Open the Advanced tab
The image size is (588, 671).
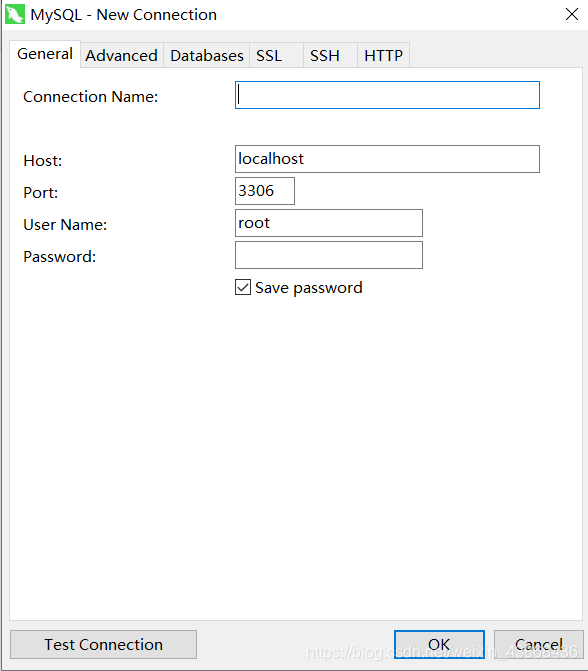(x=122, y=56)
